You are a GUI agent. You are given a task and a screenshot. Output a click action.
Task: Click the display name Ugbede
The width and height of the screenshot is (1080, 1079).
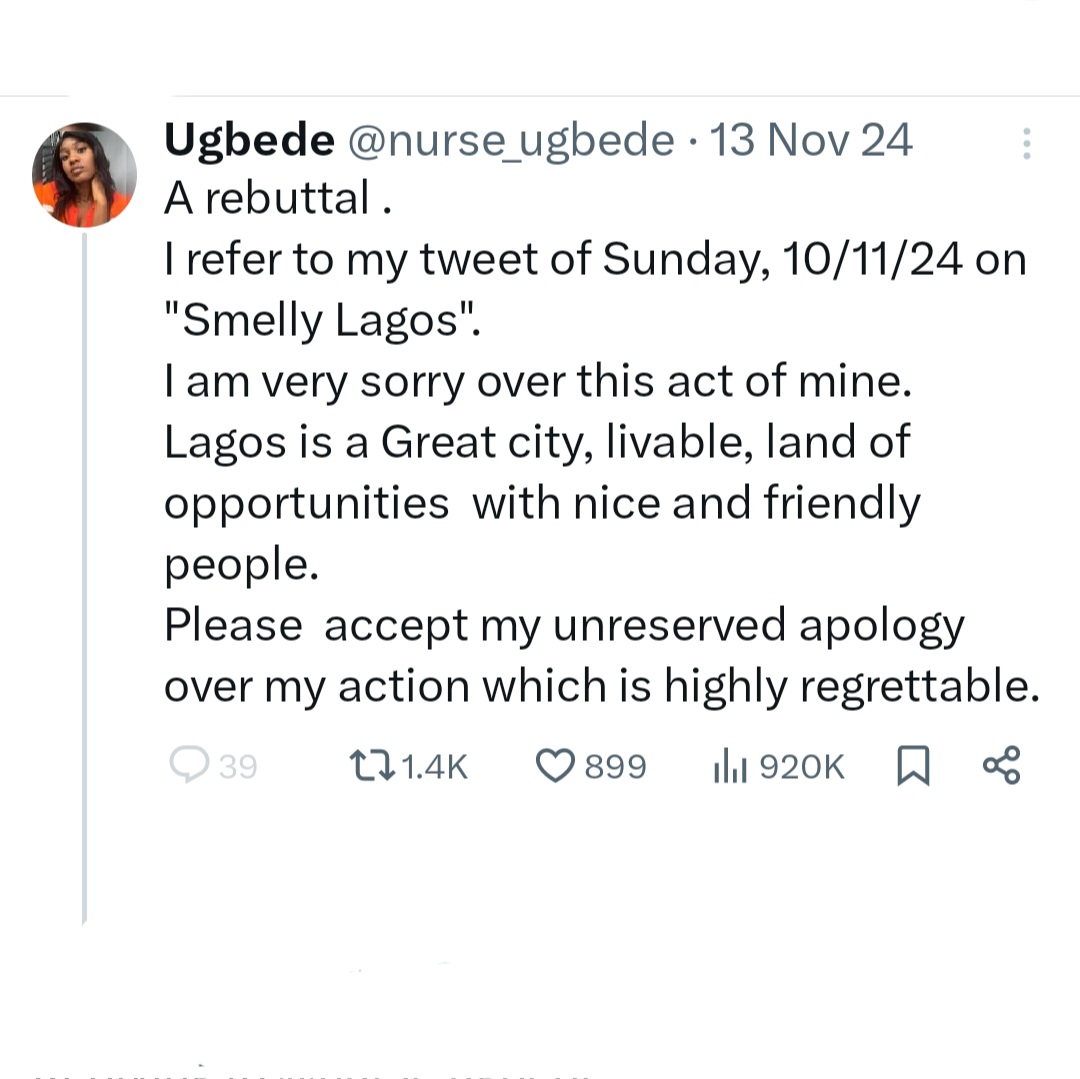pyautogui.click(x=249, y=141)
